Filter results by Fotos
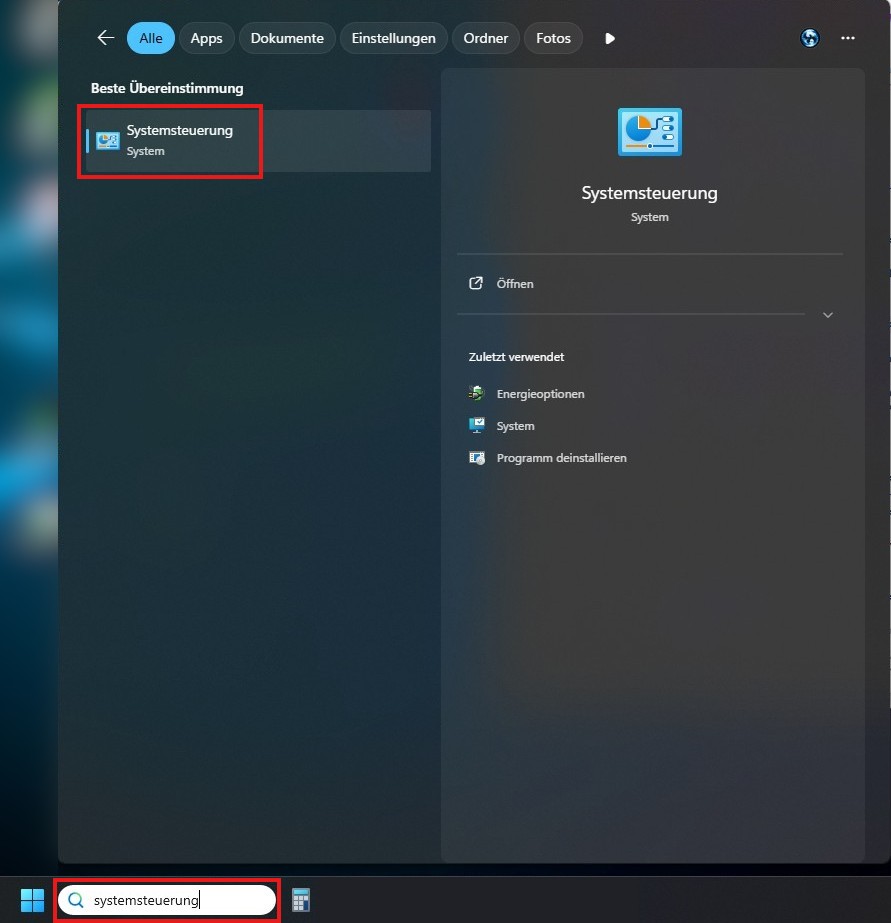891x923 pixels. click(553, 38)
